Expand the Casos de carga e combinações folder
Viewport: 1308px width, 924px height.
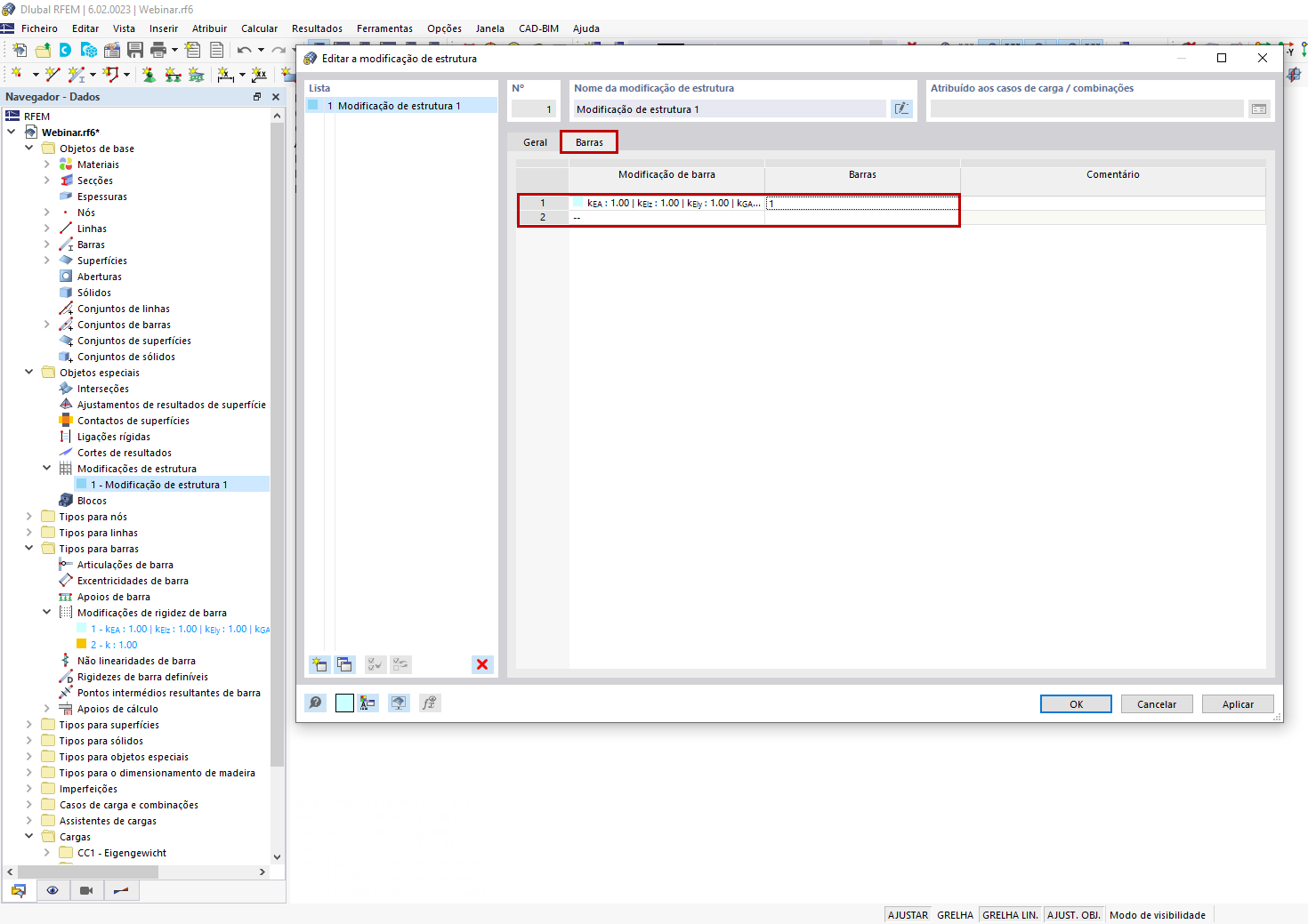(29, 804)
